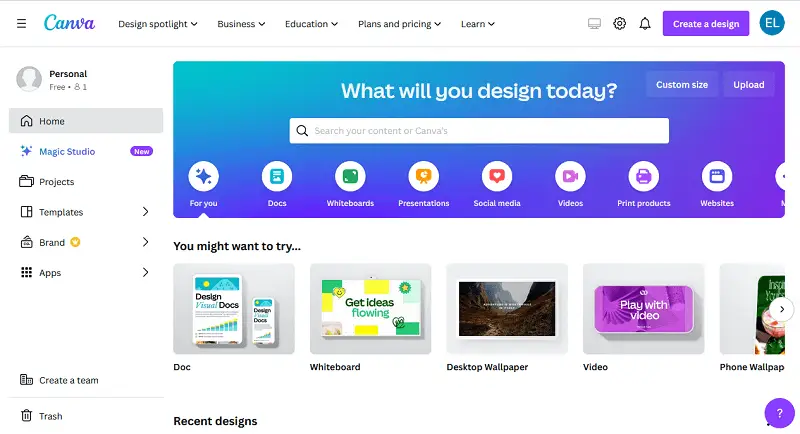Open the EL account avatar
This screenshot has width=800, height=434.
pos(771,23)
